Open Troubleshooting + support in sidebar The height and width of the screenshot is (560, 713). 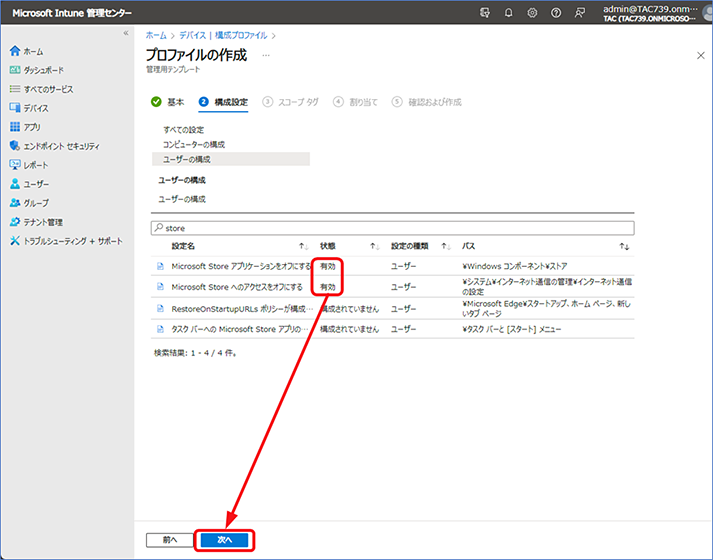coord(66,241)
